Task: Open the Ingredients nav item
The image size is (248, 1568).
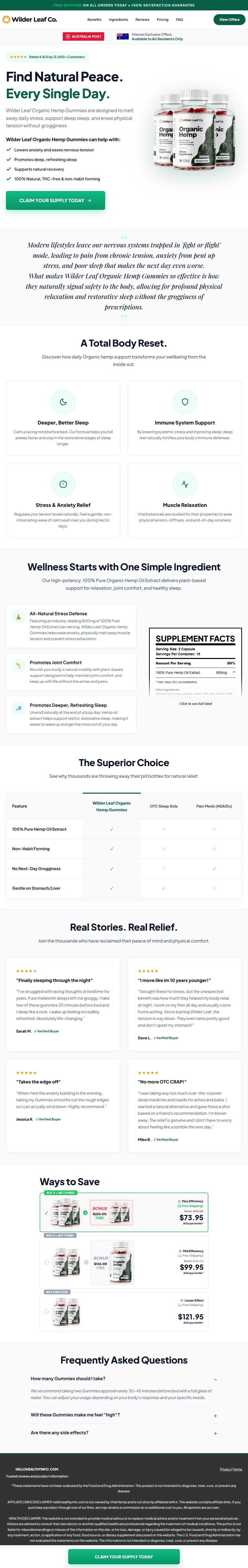Action: [119, 20]
